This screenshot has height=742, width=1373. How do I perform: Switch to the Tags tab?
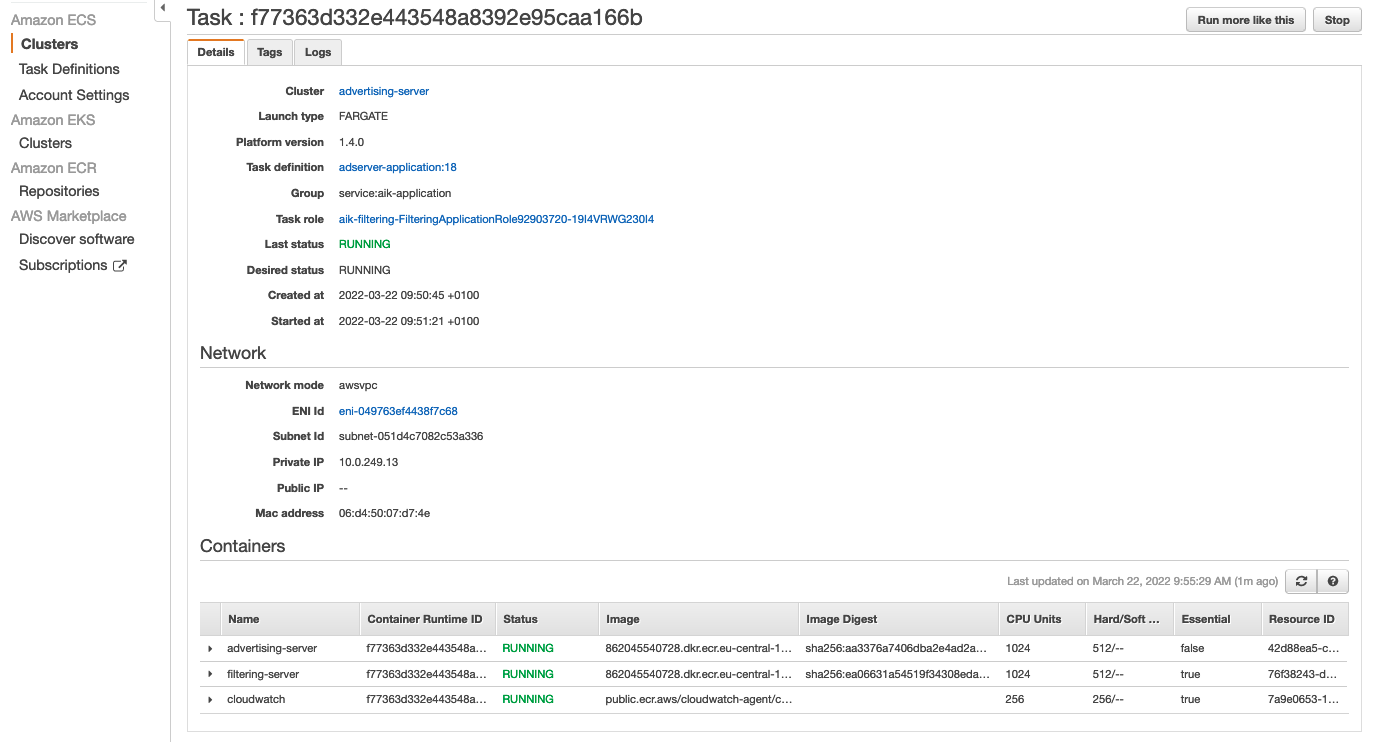(x=269, y=52)
